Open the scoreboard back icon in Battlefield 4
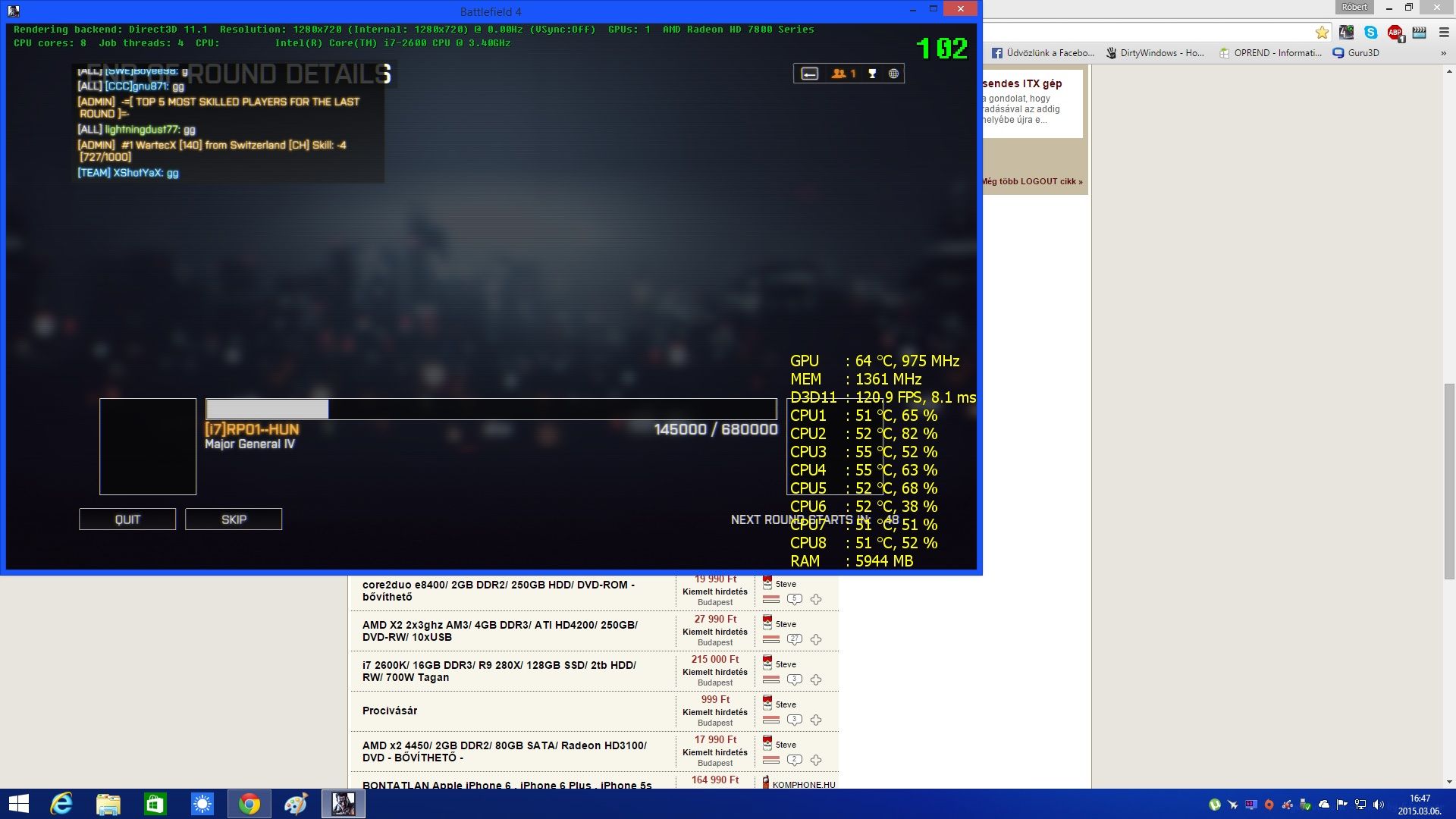 810,74
